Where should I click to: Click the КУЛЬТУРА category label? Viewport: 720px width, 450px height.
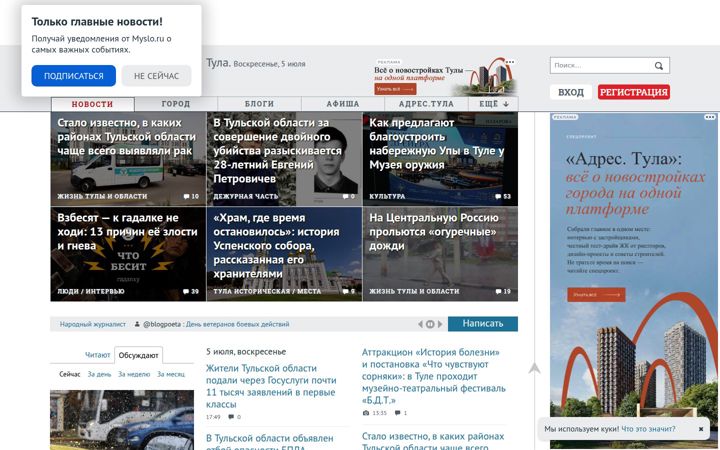tap(387, 196)
